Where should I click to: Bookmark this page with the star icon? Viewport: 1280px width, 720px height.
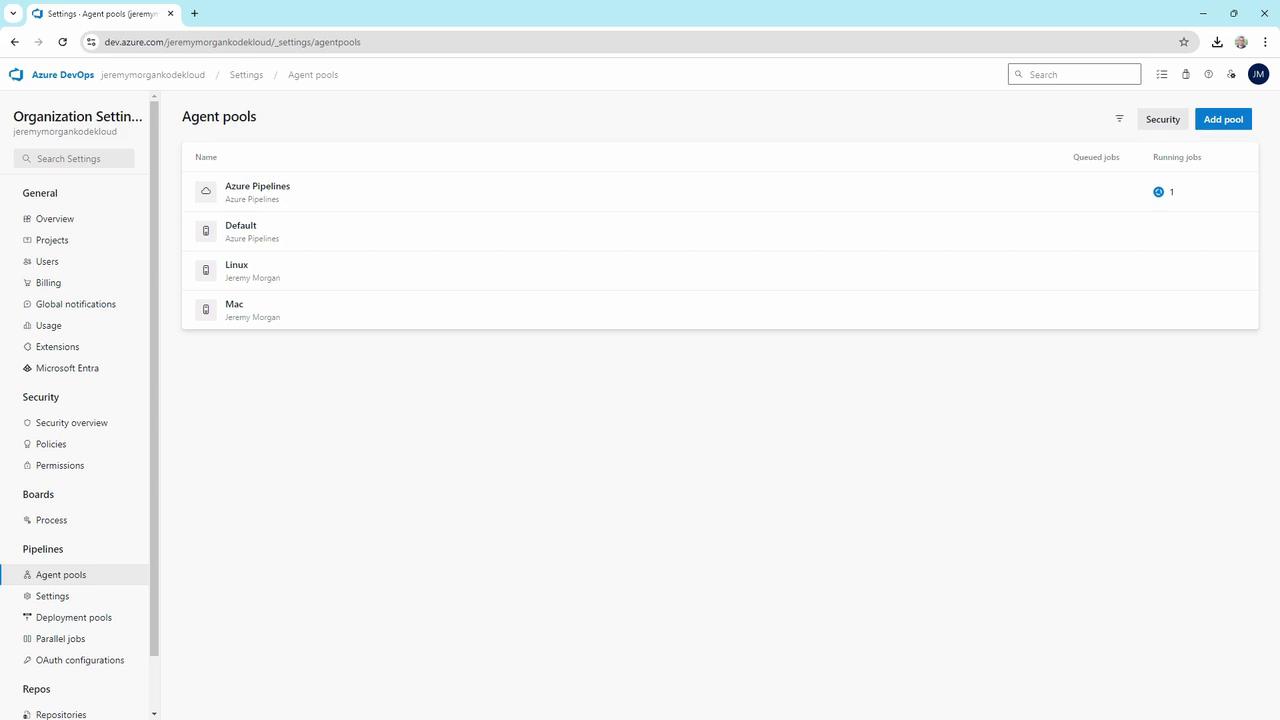pyautogui.click(x=1184, y=42)
